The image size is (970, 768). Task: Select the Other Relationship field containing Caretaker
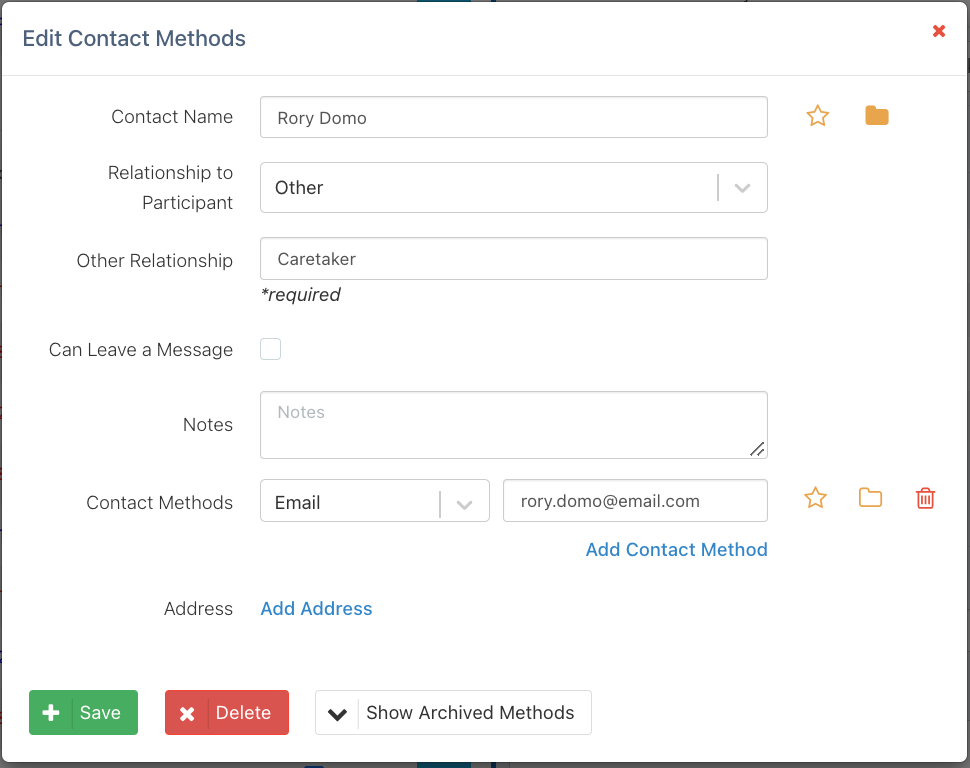[513, 259]
